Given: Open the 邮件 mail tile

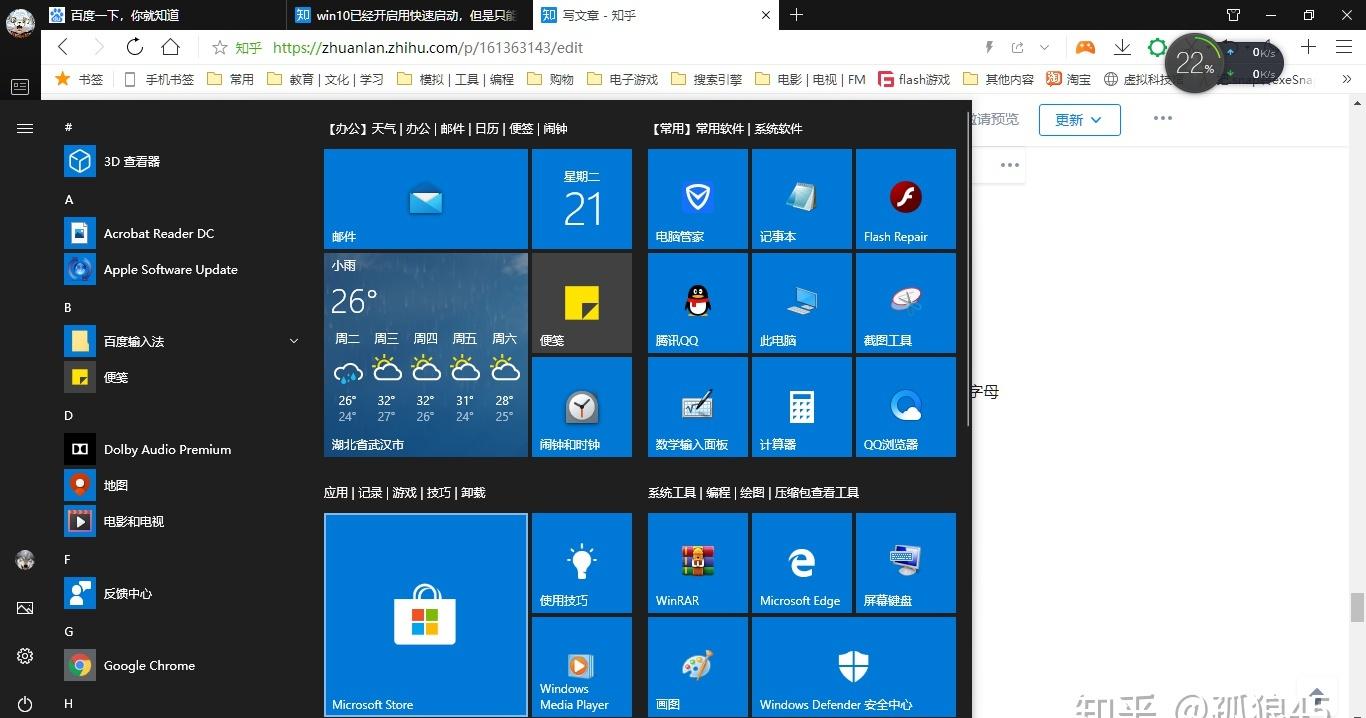Looking at the screenshot, I should point(426,199).
